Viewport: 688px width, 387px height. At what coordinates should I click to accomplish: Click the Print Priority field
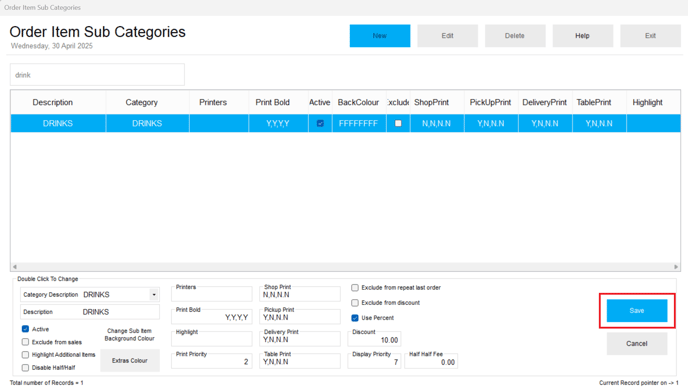[211, 361]
